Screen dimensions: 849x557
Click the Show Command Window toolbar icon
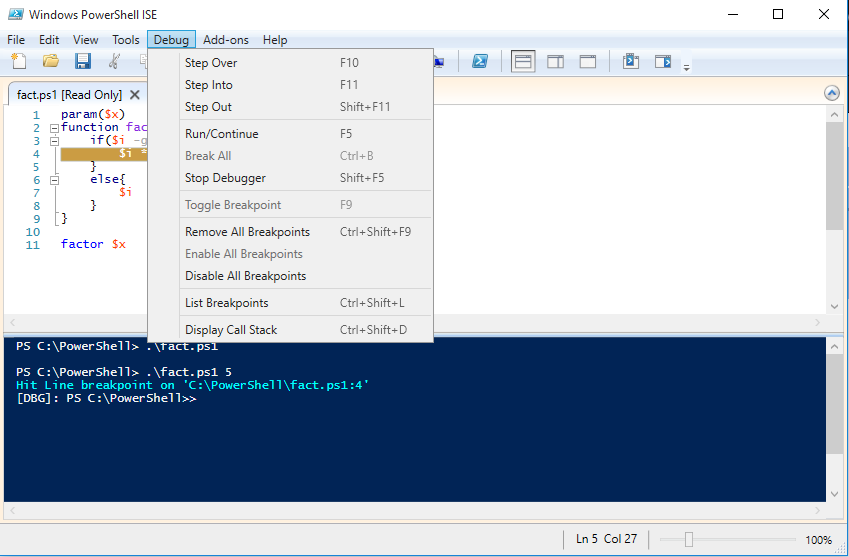pos(630,62)
